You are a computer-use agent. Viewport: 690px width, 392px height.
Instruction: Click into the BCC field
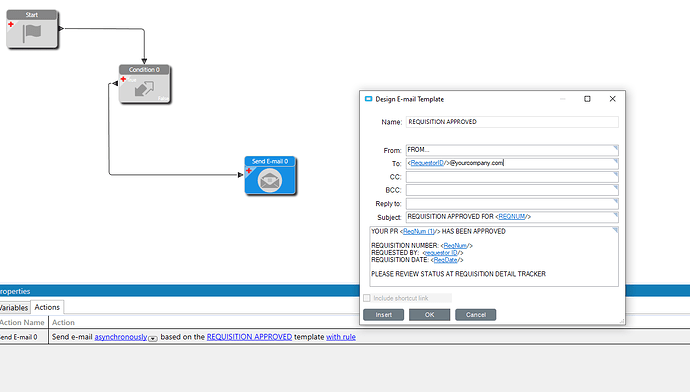[512, 190]
